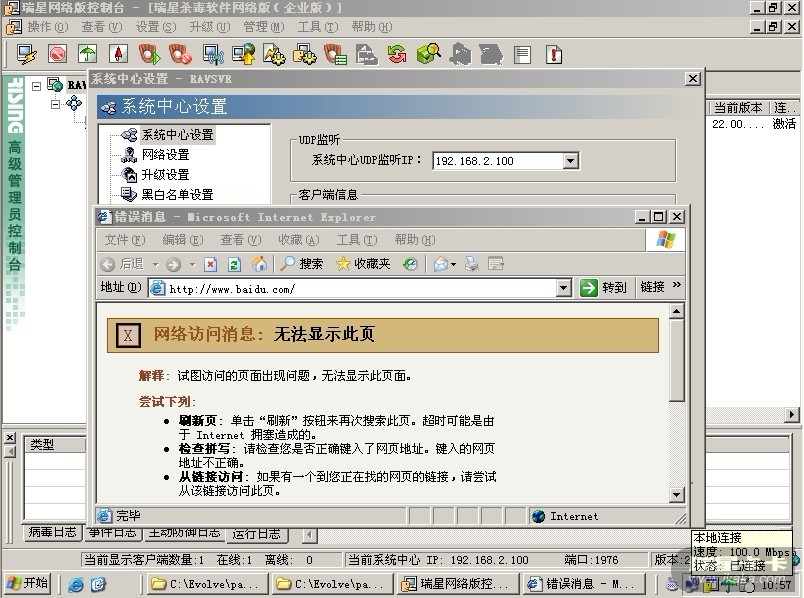Screen dimensions: 804x598
Task: Click the green box with magnifier icon
Action: click(x=428, y=54)
